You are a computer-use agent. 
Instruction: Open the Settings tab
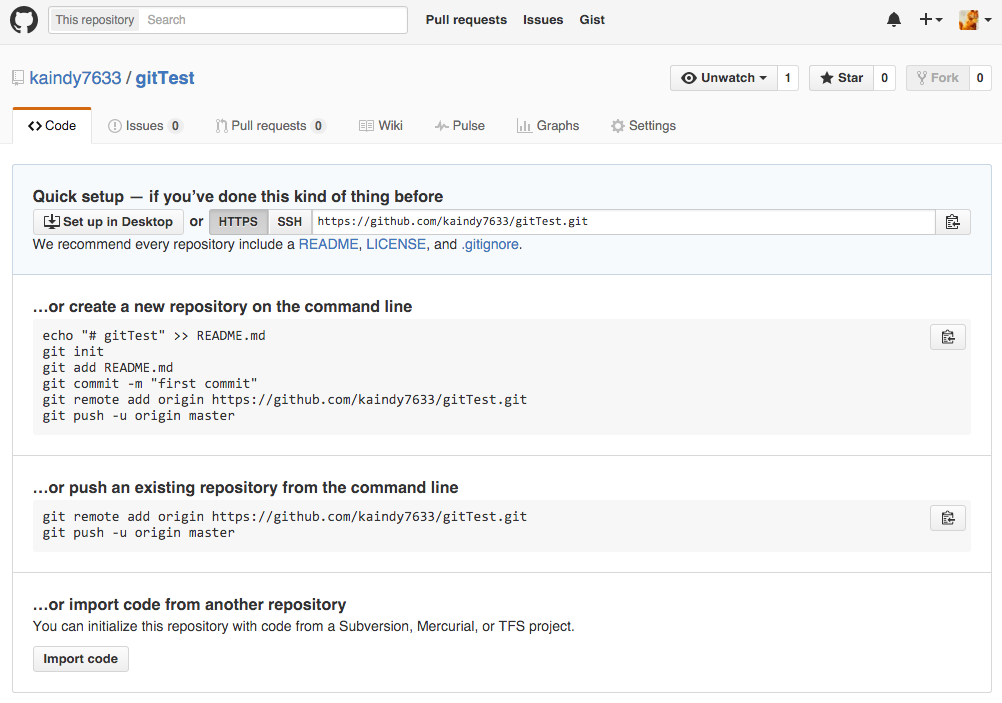pos(643,126)
